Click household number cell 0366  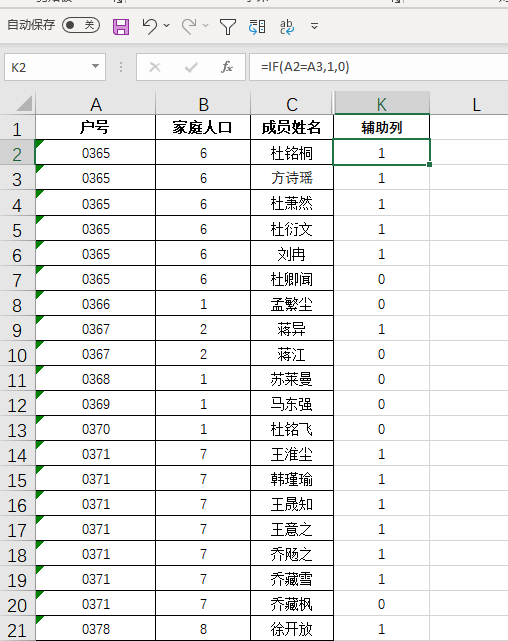pos(96,304)
